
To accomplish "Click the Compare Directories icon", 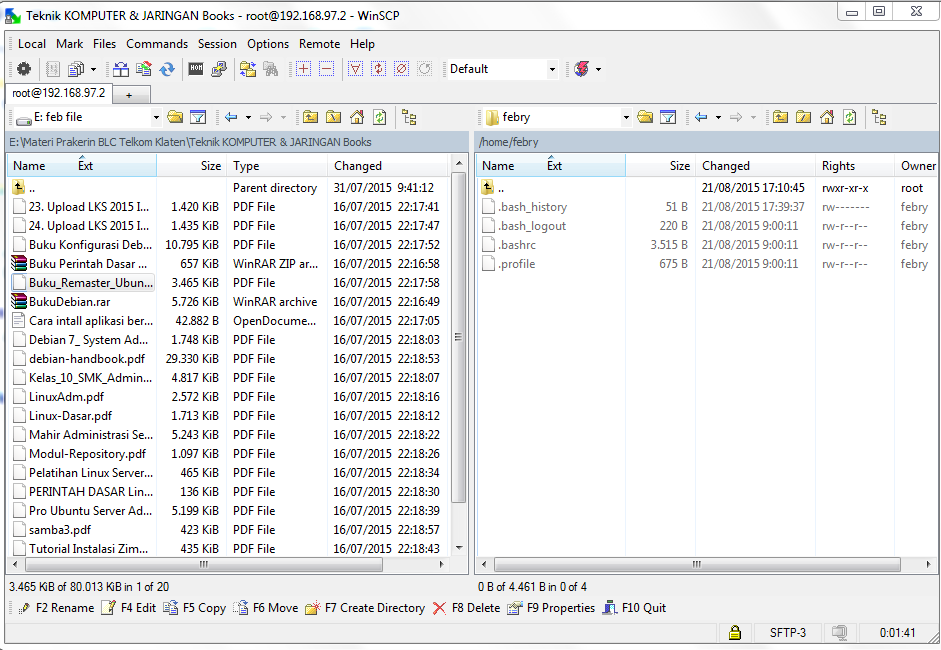I will 121,69.
